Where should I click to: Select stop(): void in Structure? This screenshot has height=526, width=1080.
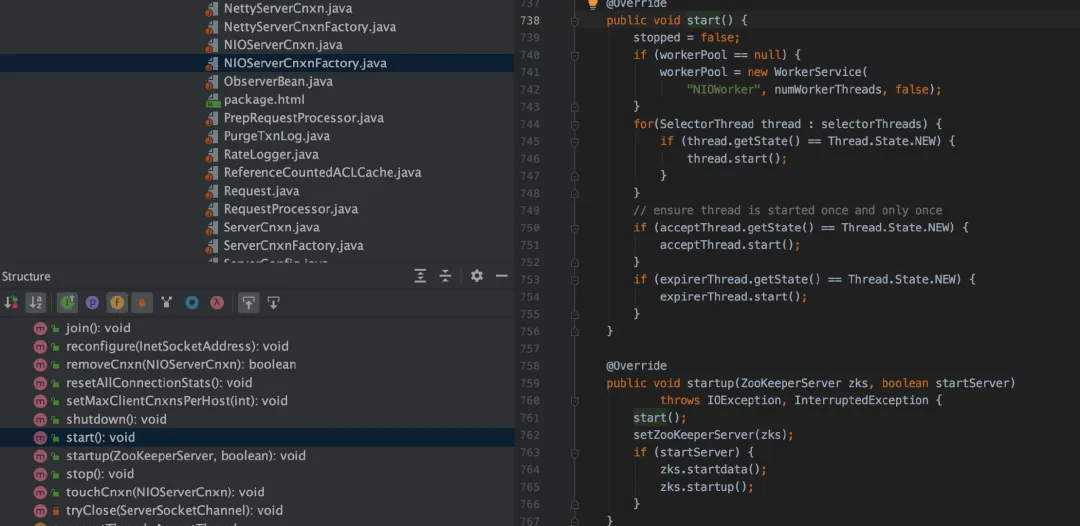click(x=100, y=474)
